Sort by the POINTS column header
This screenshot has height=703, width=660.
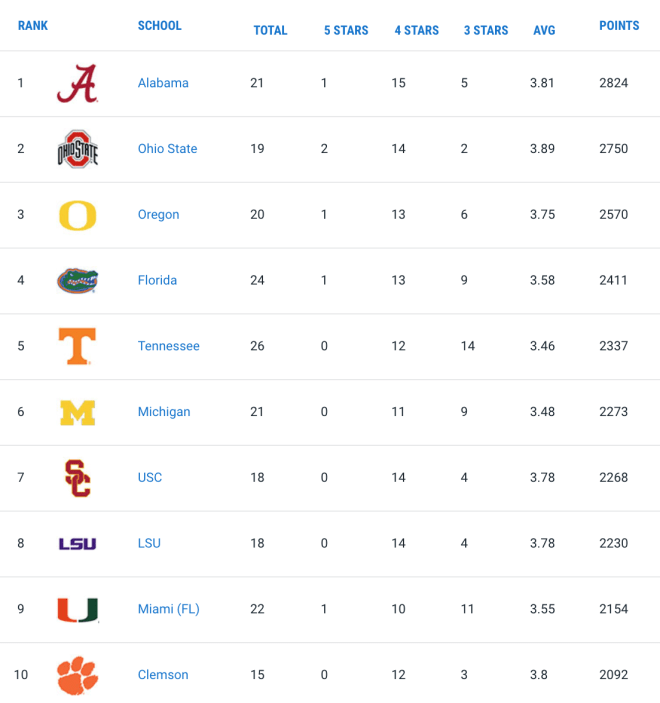point(619,26)
